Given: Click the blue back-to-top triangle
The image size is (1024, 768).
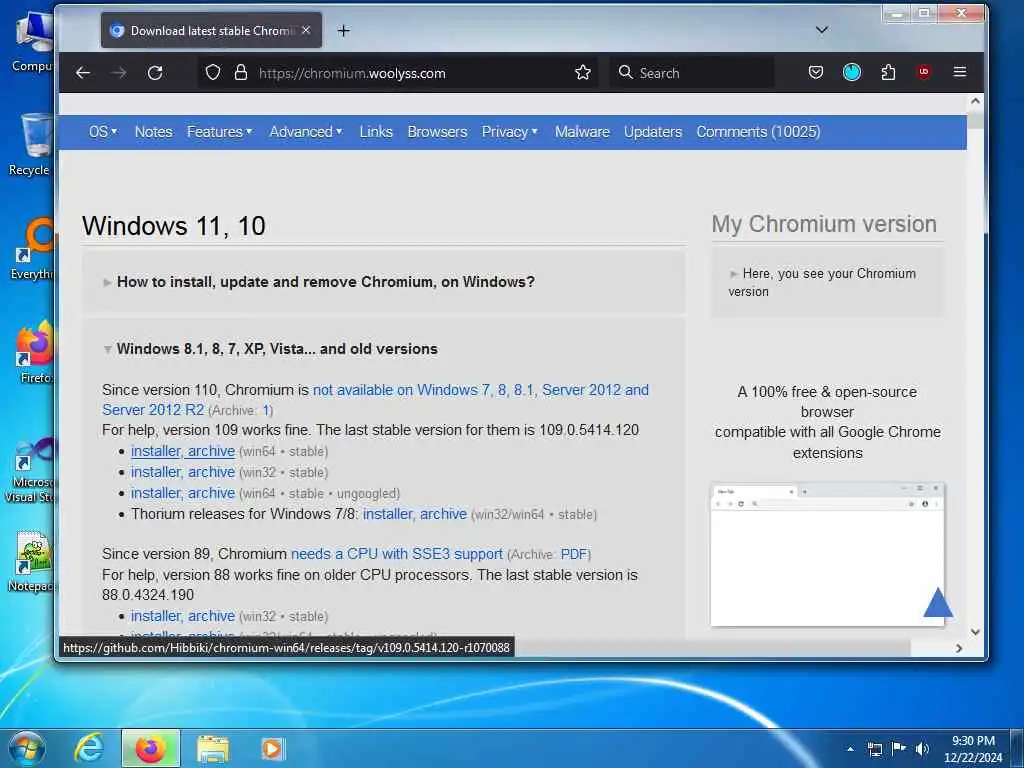Looking at the screenshot, I should tap(938, 602).
